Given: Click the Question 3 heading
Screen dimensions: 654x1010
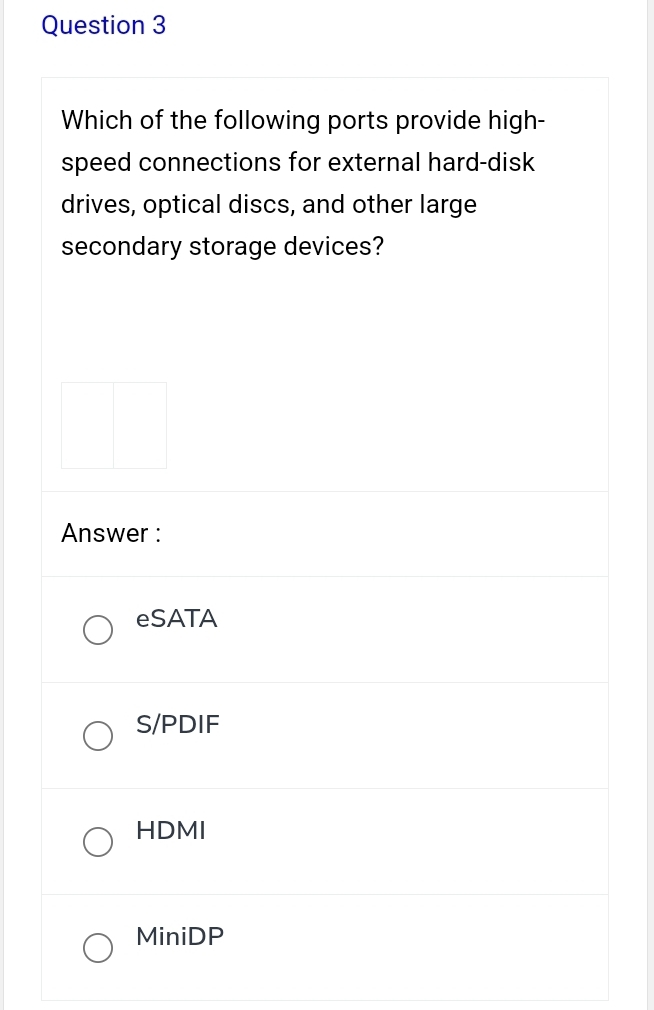Looking at the screenshot, I should click(x=104, y=26).
